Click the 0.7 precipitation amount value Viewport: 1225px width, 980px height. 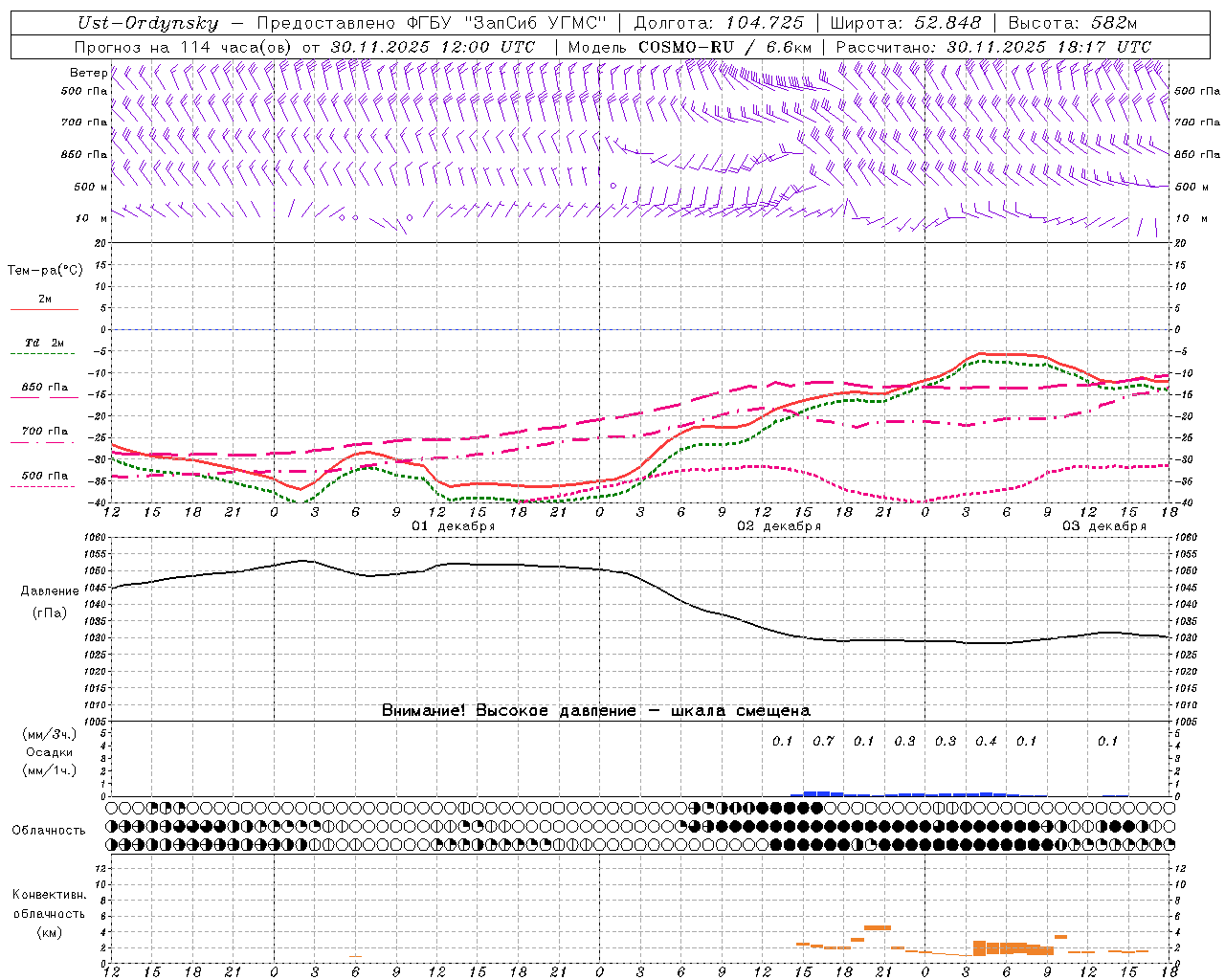coord(823,741)
